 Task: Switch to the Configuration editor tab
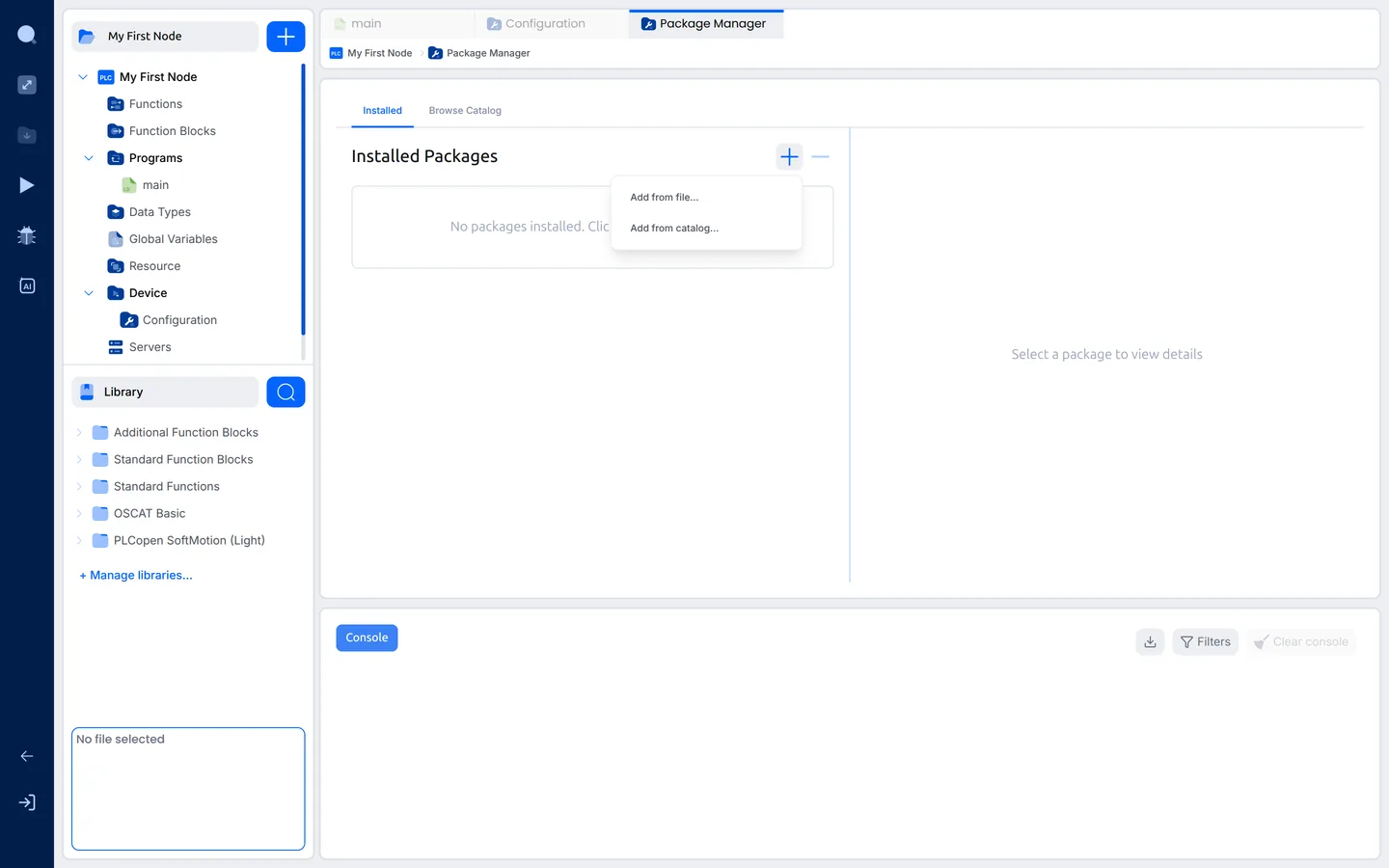point(551,24)
